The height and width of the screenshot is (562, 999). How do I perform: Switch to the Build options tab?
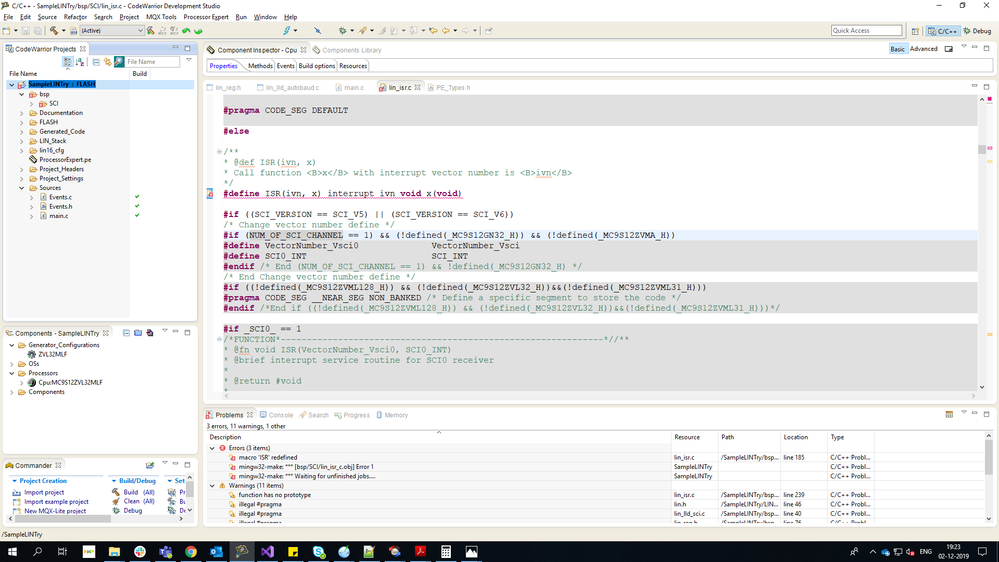[x=317, y=66]
